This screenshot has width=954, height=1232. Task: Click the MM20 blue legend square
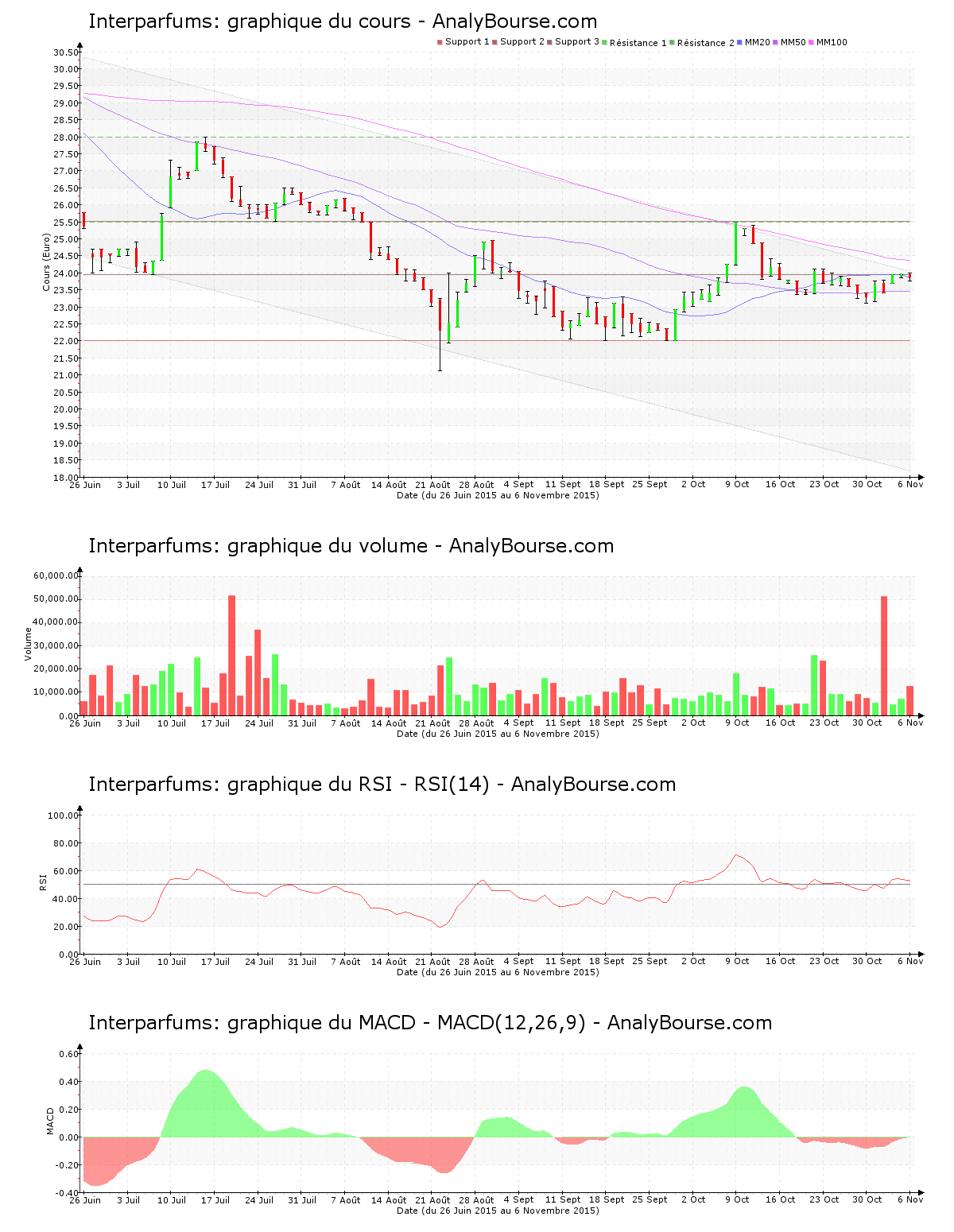740,42
